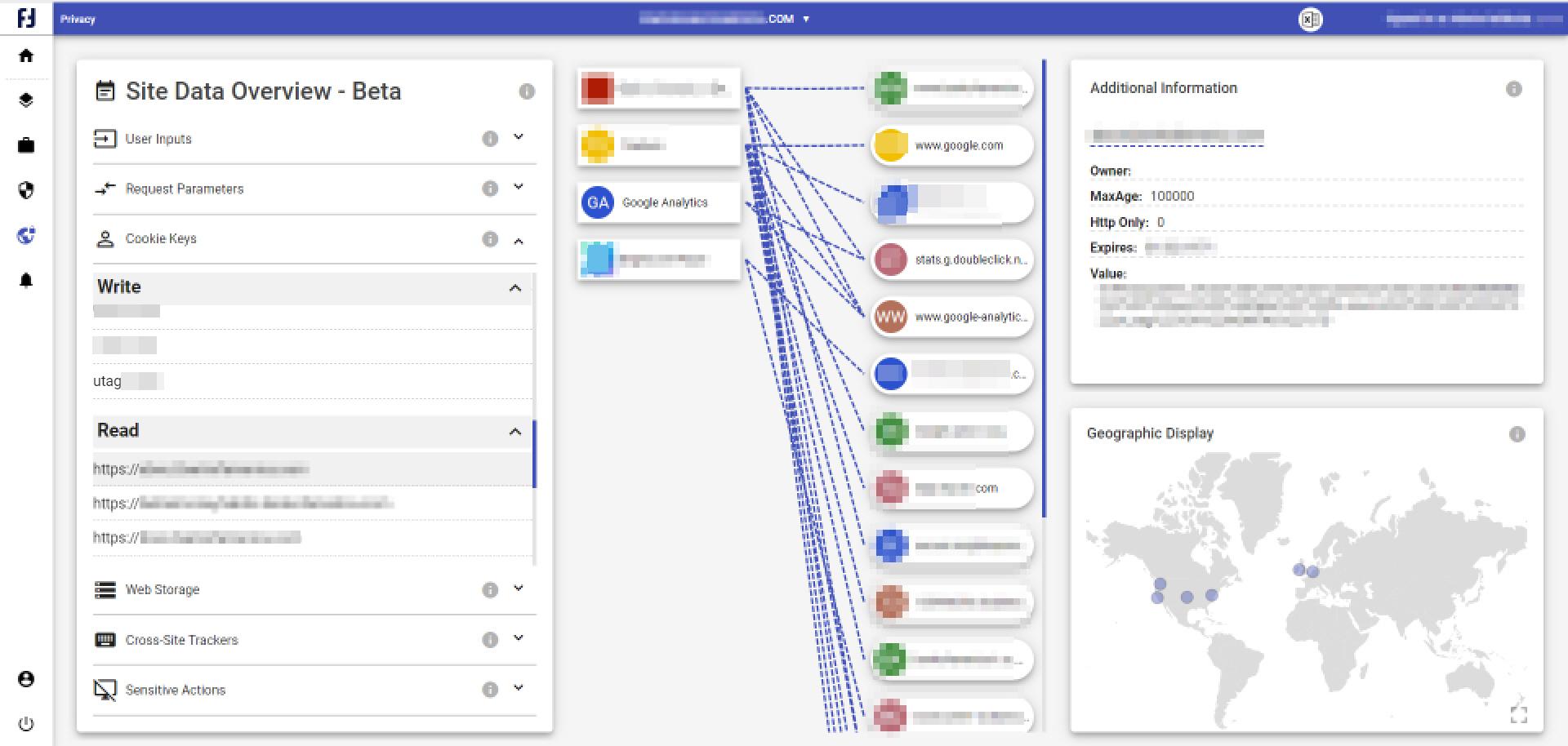Viewport: 1568px width, 746px height.
Task: Select the stats.g.doubleclick node
Action: point(951,260)
